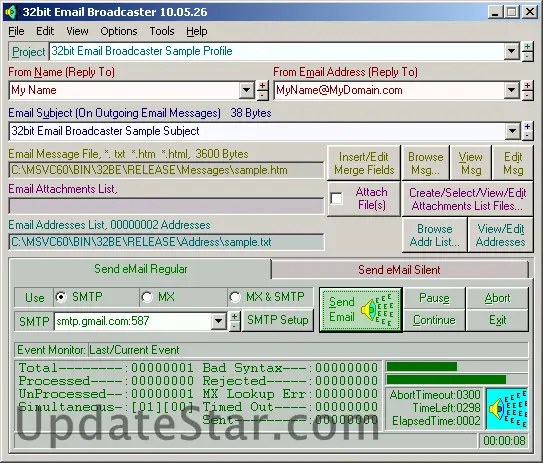Click the Edit Msg button
The image size is (543, 463).
(513, 163)
